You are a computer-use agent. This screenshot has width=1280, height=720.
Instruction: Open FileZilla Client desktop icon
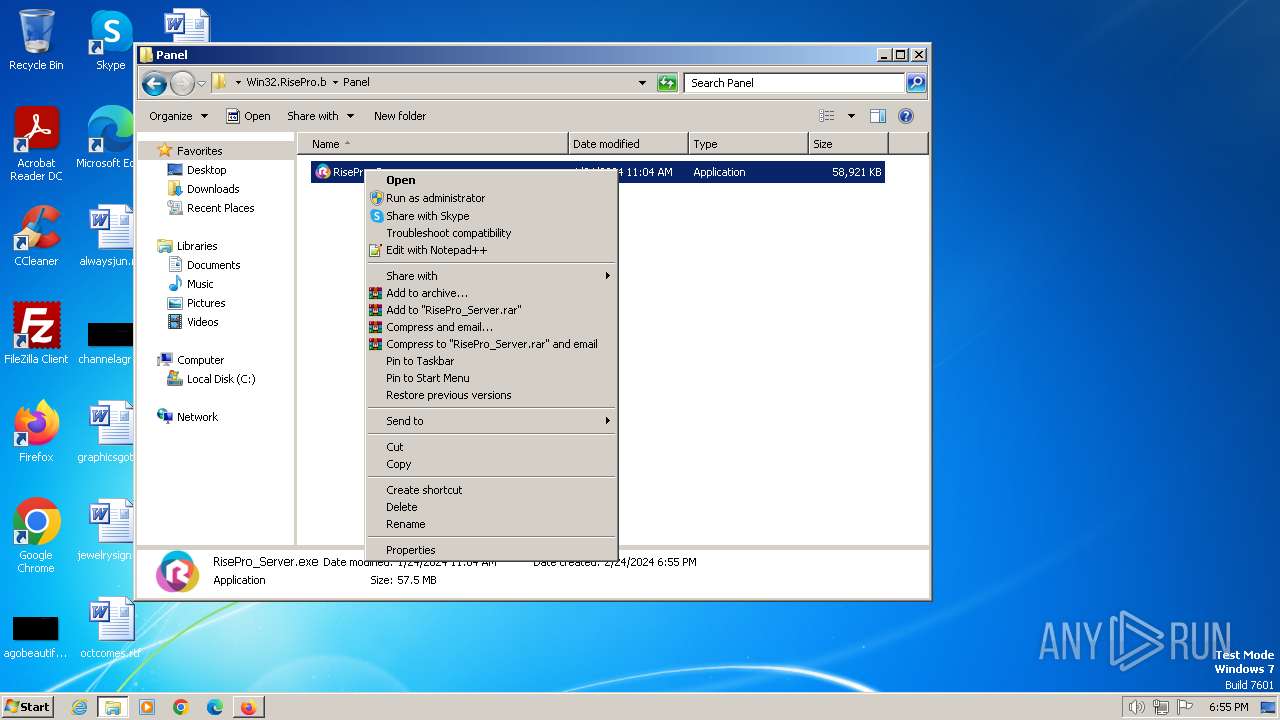click(x=36, y=334)
